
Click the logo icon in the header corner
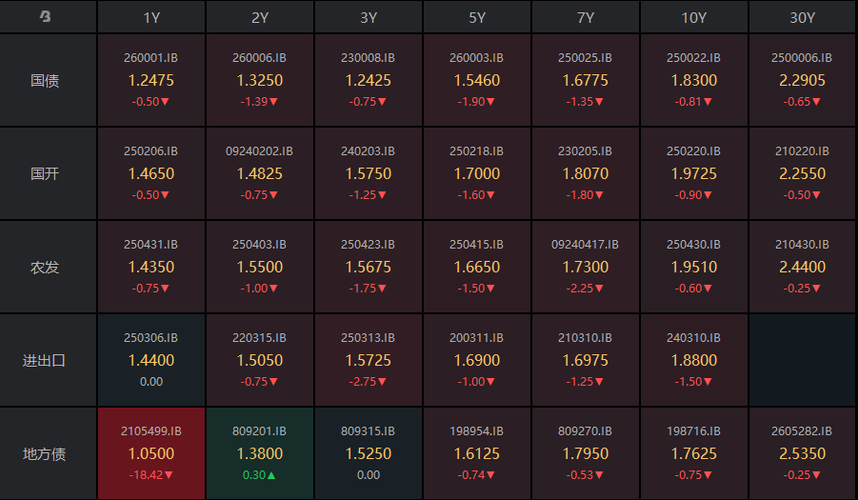click(x=45, y=17)
